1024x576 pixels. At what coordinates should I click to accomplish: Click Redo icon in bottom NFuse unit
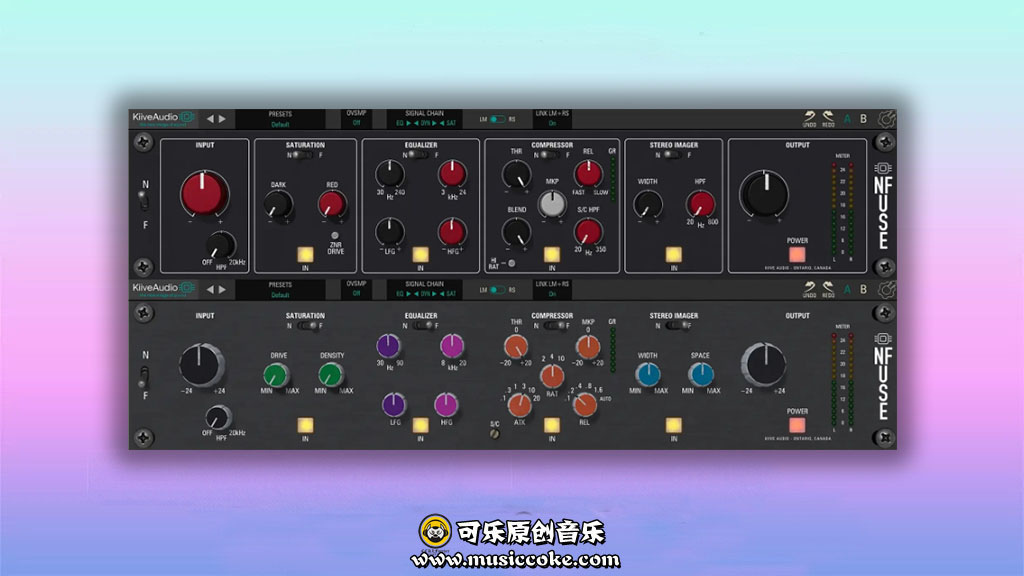(x=828, y=289)
